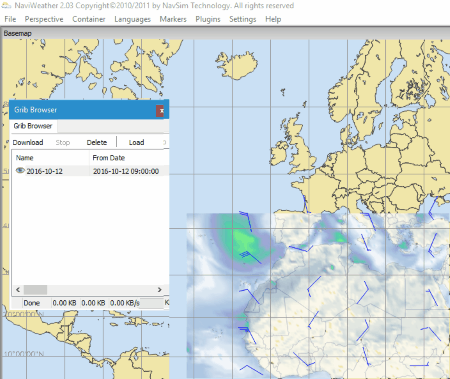The height and width of the screenshot is (379, 450).
Task: Click the NaviWeather app icon in title bar
Action: coord(7,6)
